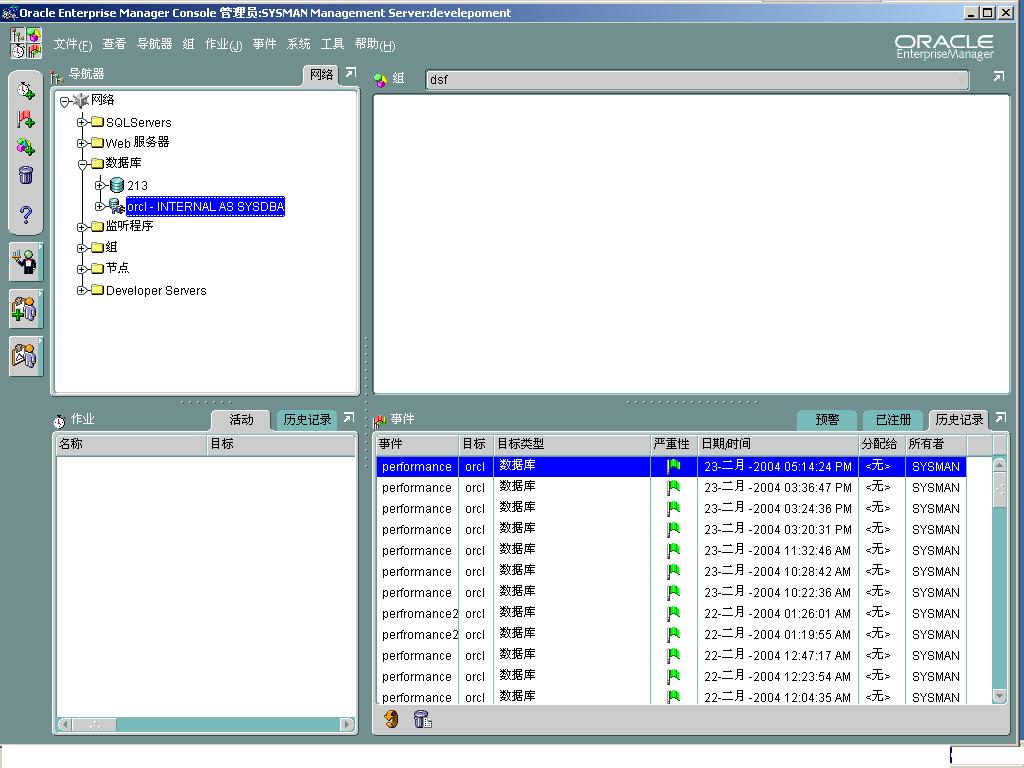This screenshot has width=1024, height=768.
Task: Expand the 监听程序 folder
Action: [82, 227]
